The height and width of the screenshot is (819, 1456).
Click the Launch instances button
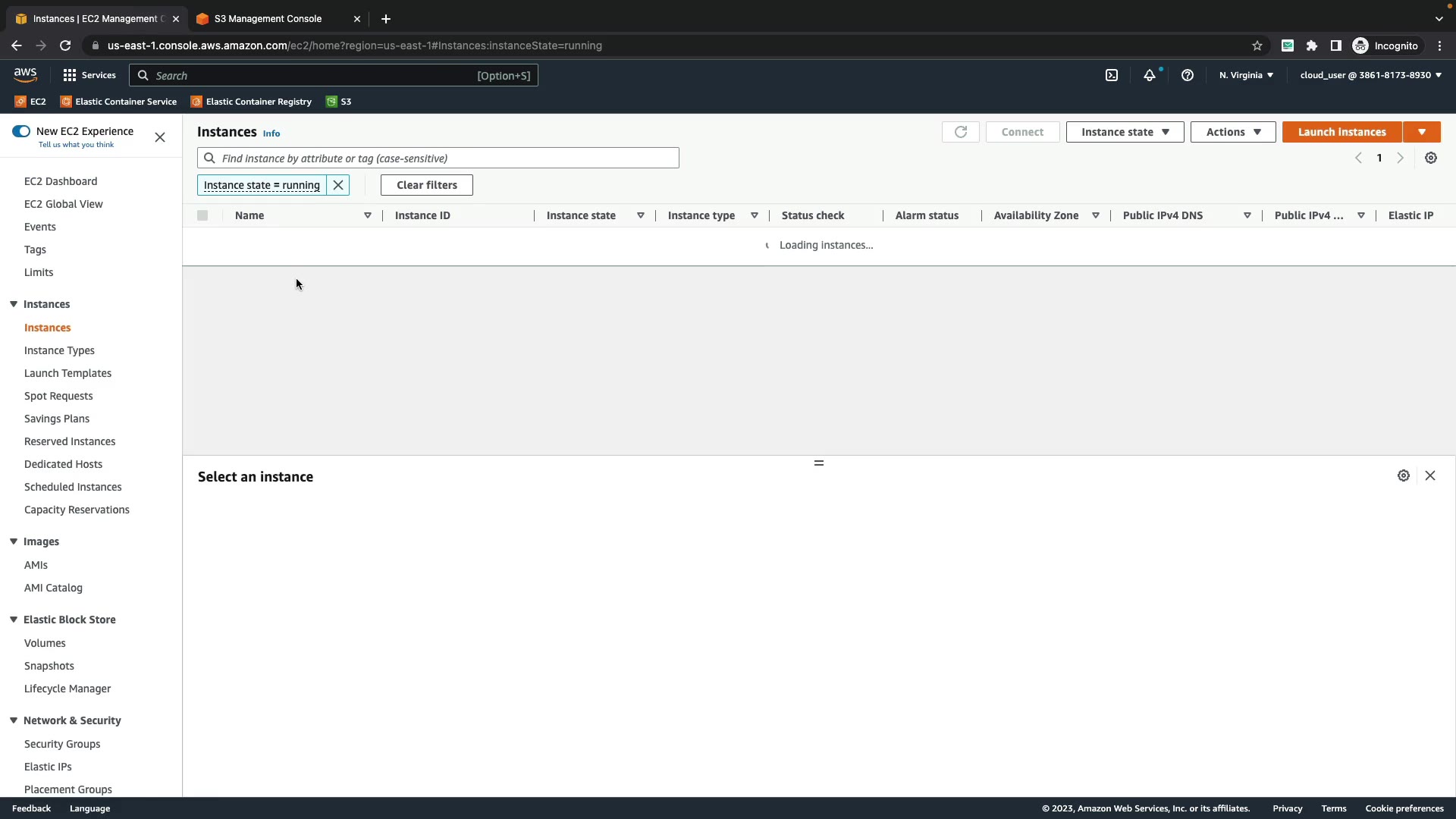tap(1341, 132)
